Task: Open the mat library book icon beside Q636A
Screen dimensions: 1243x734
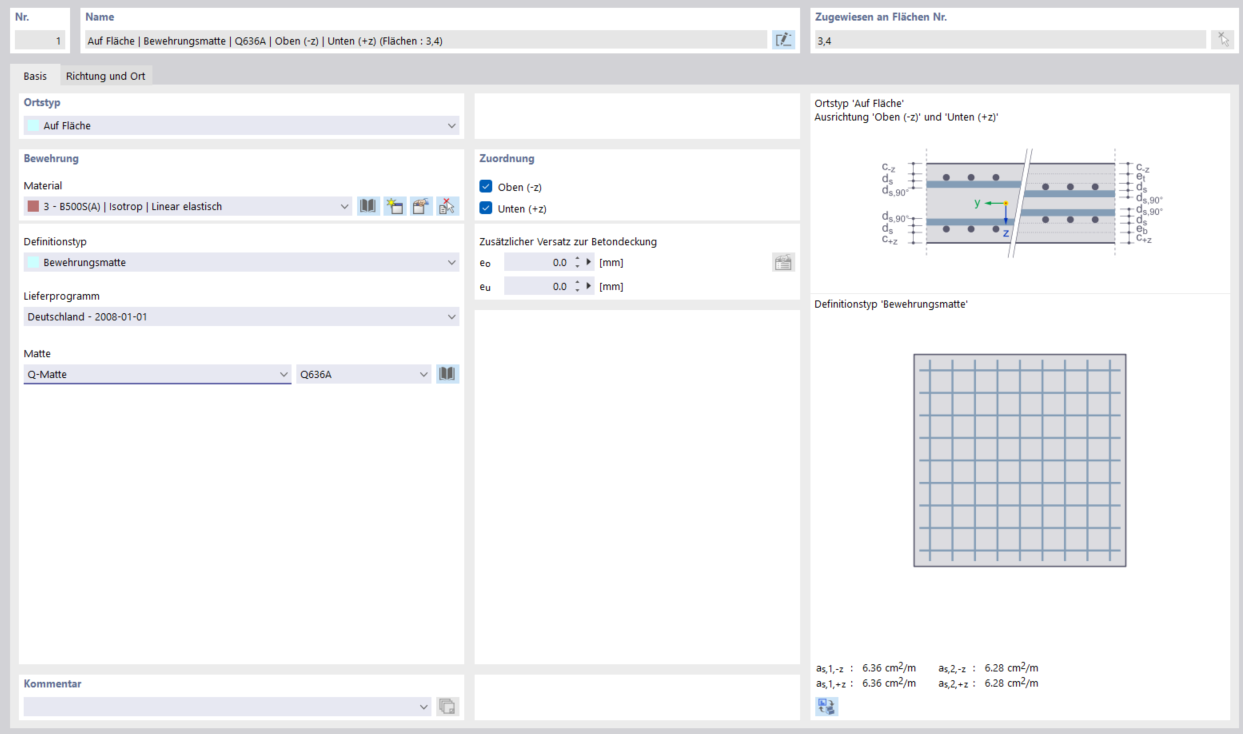Action: tap(448, 374)
